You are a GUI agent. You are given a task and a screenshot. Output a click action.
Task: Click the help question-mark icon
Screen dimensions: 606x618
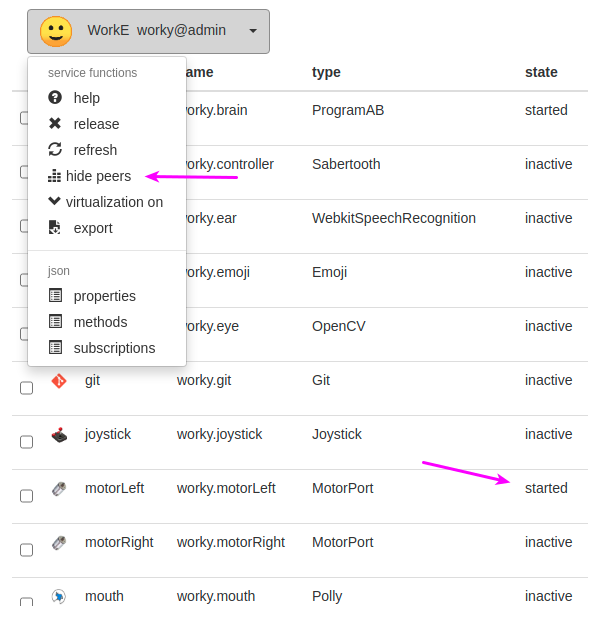pyautogui.click(x=55, y=97)
